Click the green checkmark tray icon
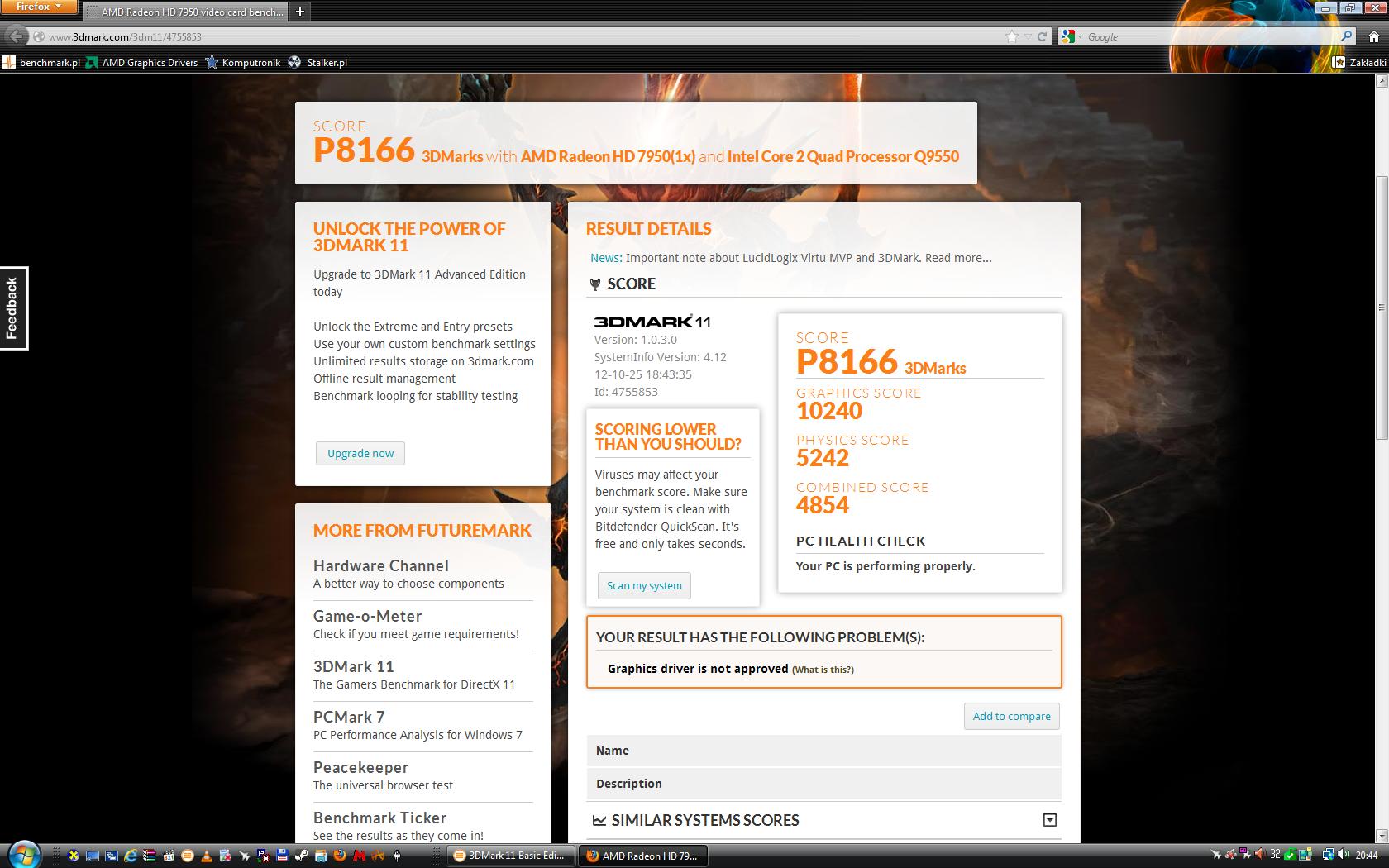 coord(1290,855)
